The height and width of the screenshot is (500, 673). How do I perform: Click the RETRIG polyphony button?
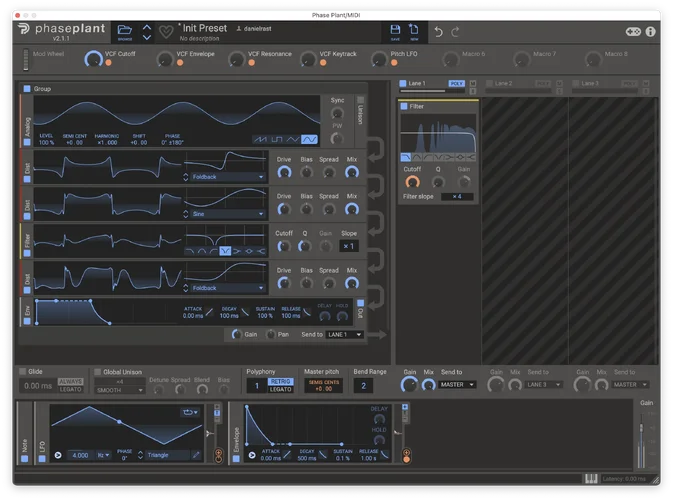pyautogui.click(x=281, y=381)
